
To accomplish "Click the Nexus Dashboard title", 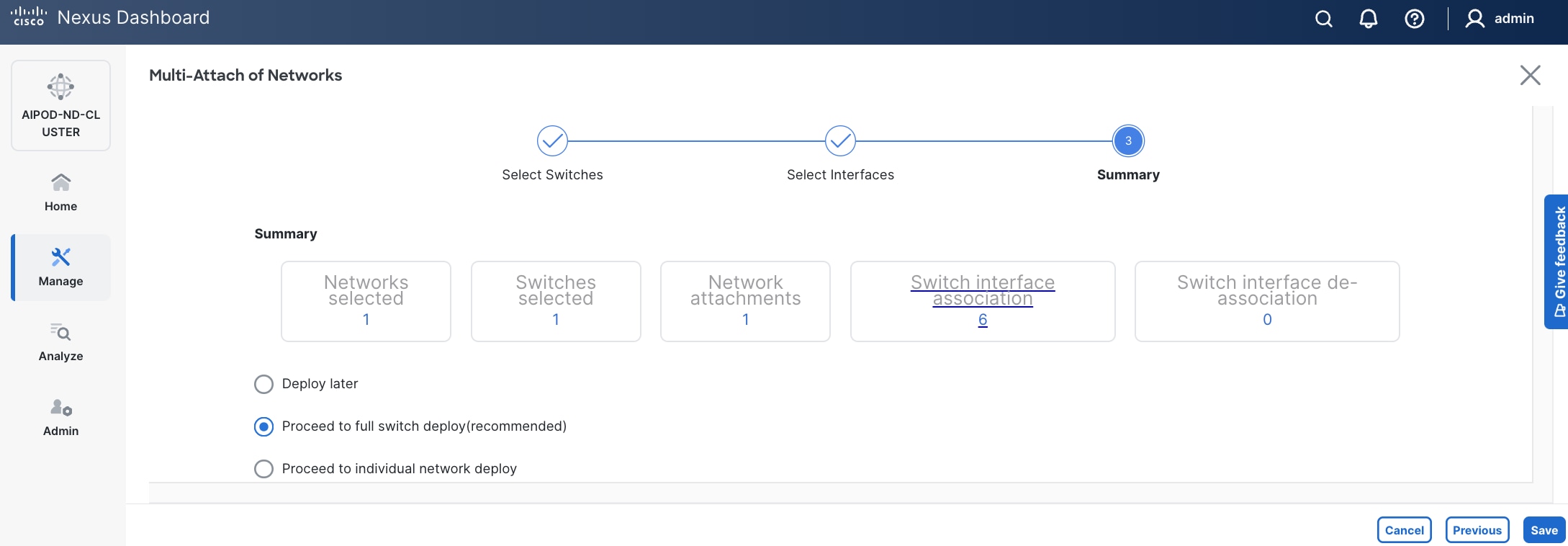I will (134, 17).
